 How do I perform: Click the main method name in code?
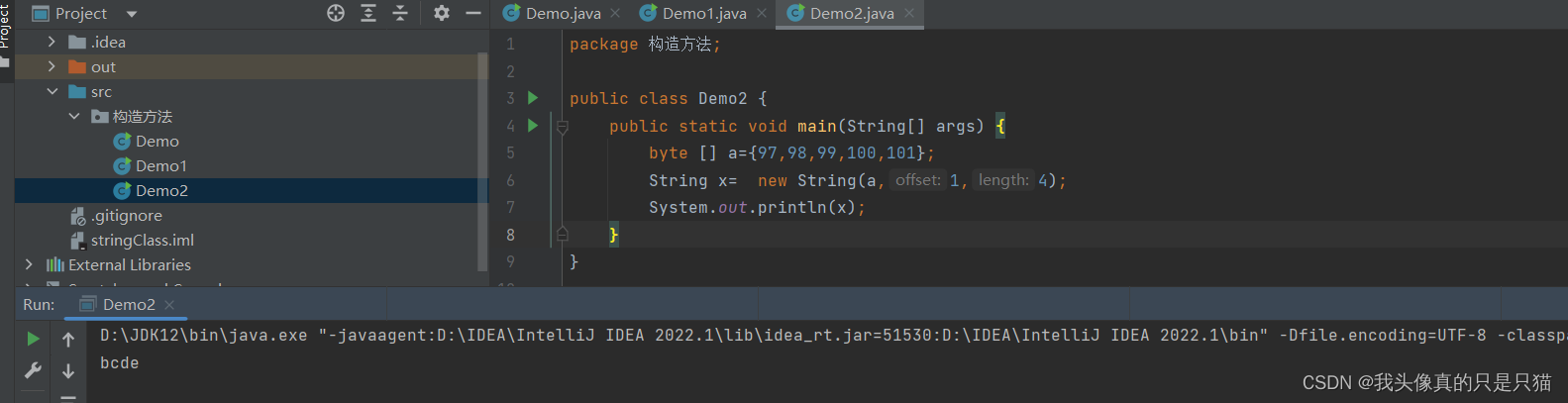[817, 126]
